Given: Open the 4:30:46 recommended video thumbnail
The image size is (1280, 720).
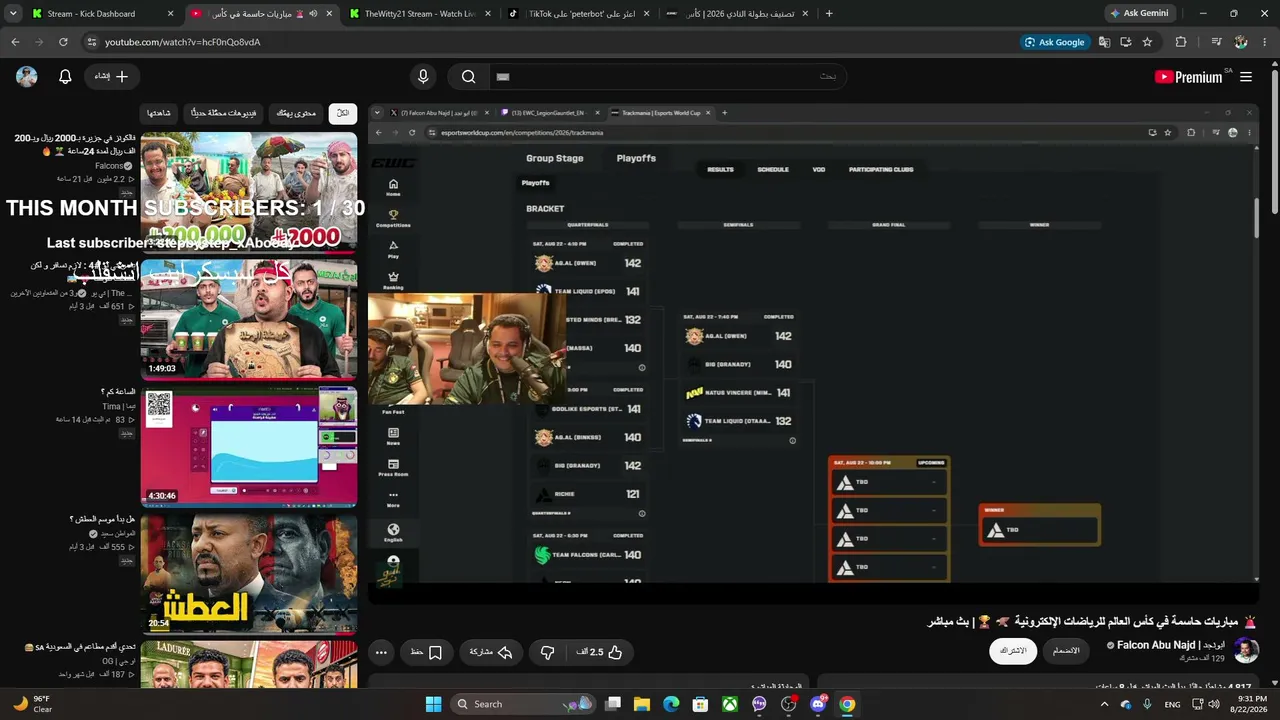Looking at the screenshot, I should coord(249,447).
